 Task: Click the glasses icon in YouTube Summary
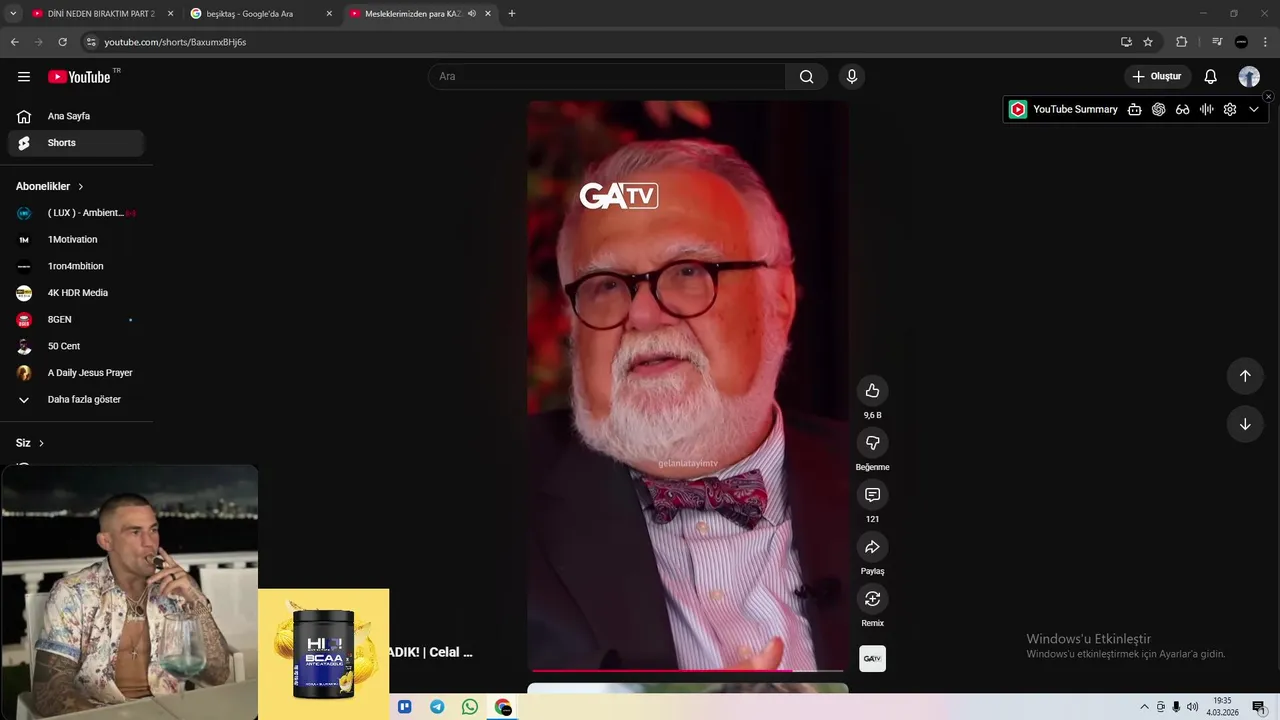tap(1182, 110)
